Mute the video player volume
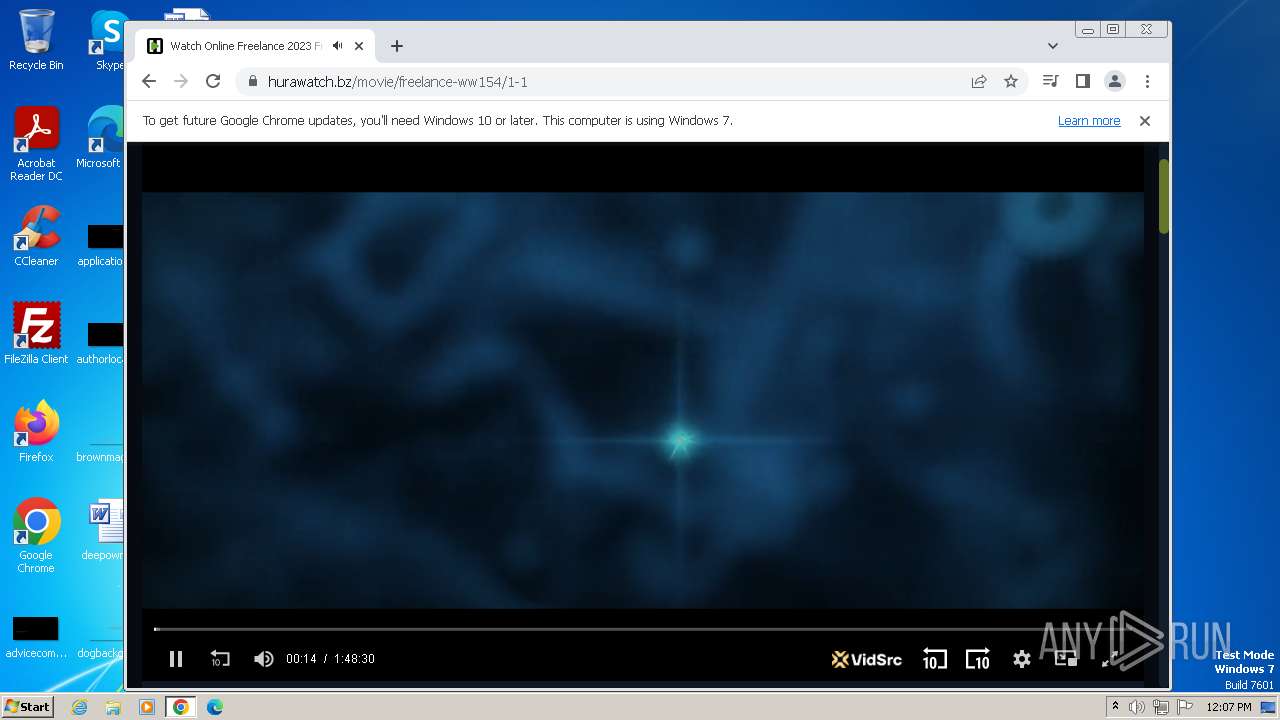1280x720 pixels. [264, 659]
